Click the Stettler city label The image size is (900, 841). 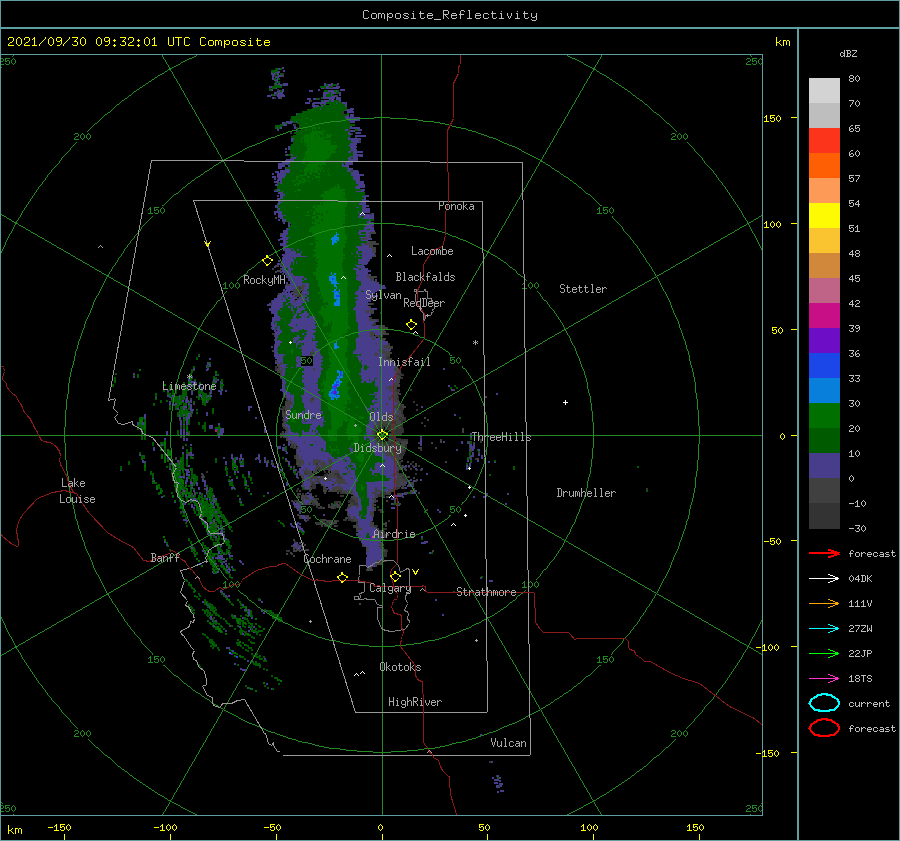583,289
